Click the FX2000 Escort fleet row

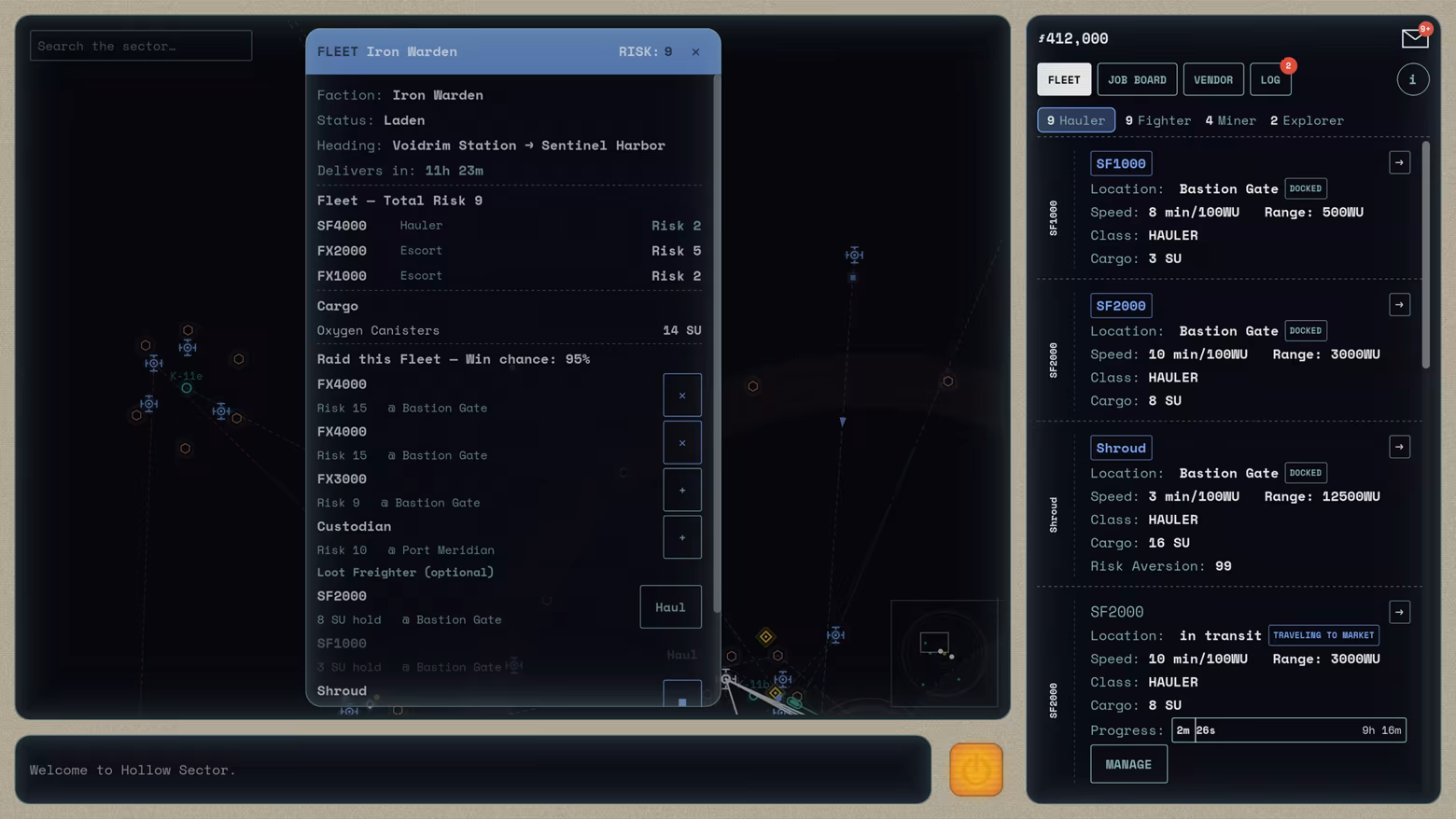tap(509, 251)
